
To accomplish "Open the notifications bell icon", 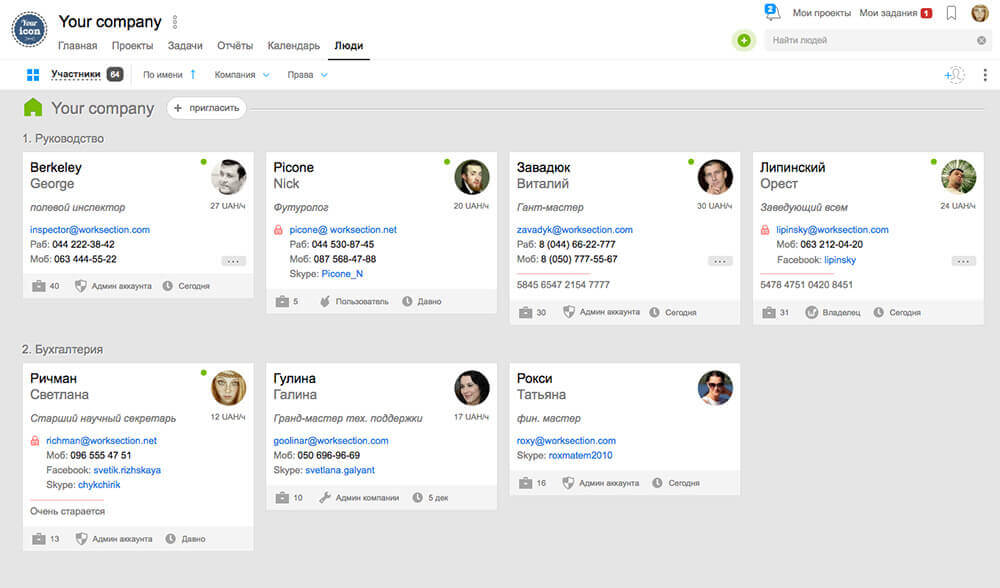I will (x=772, y=12).
